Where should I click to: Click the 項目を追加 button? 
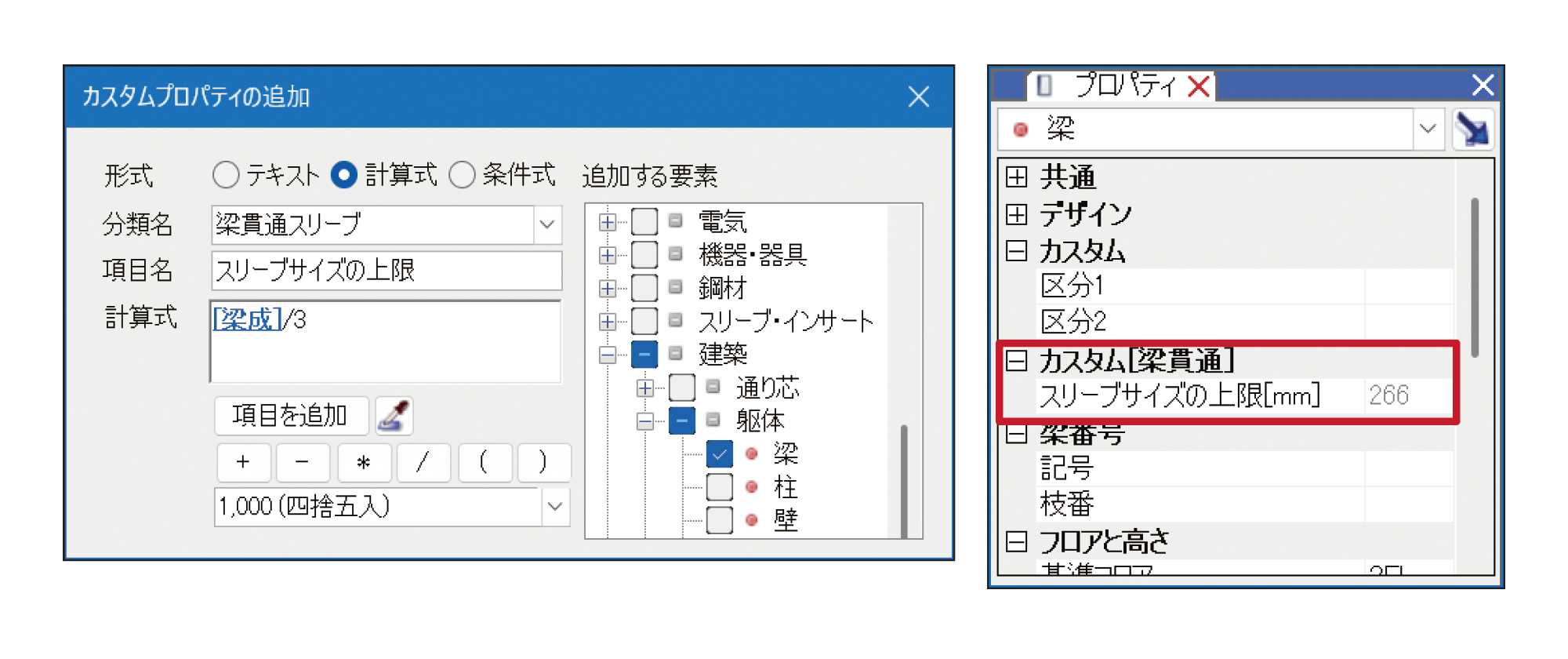tap(291, 415)
